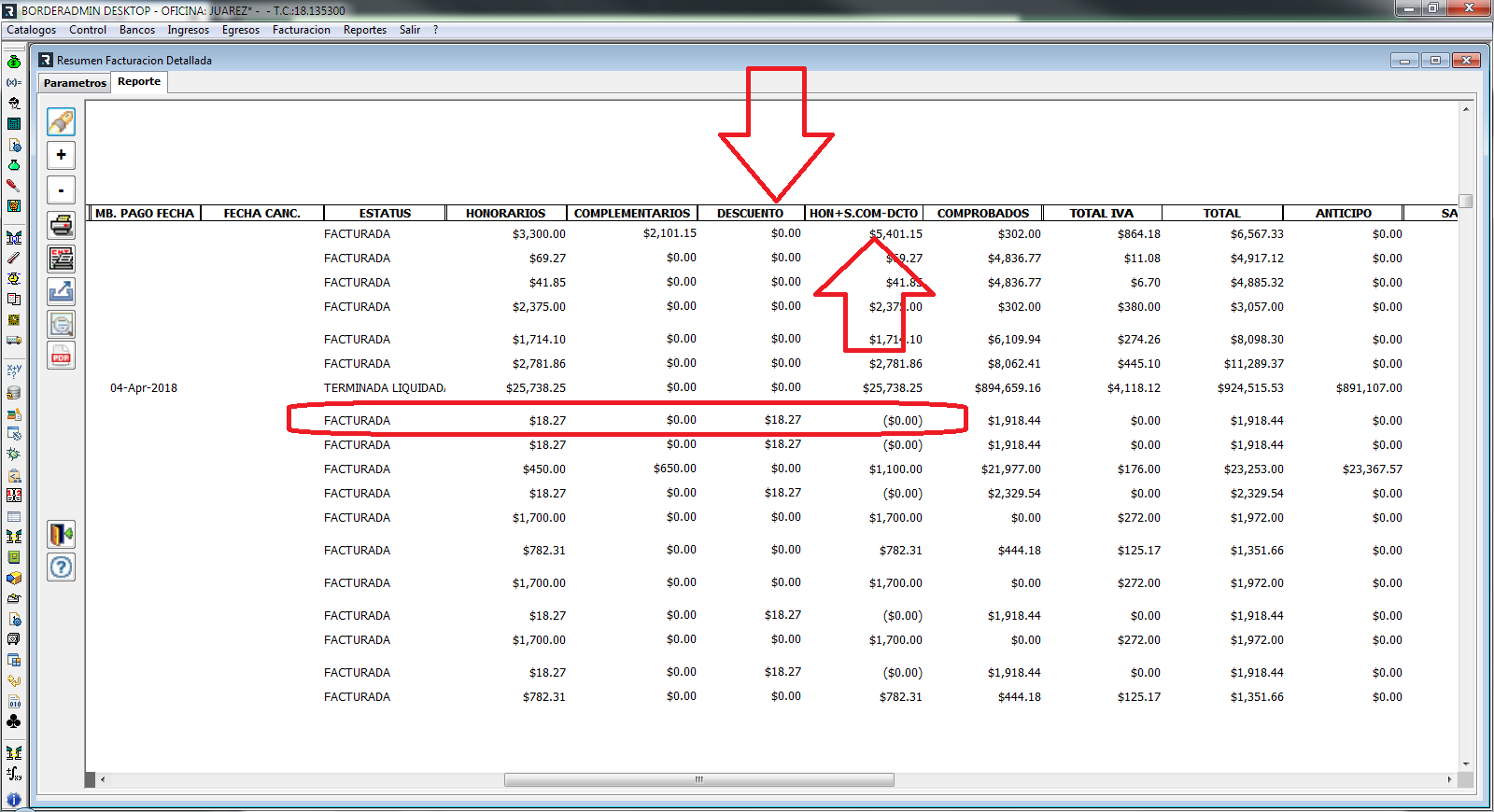
Task: Click the green book sidebar icon
Action: (14, 557)
